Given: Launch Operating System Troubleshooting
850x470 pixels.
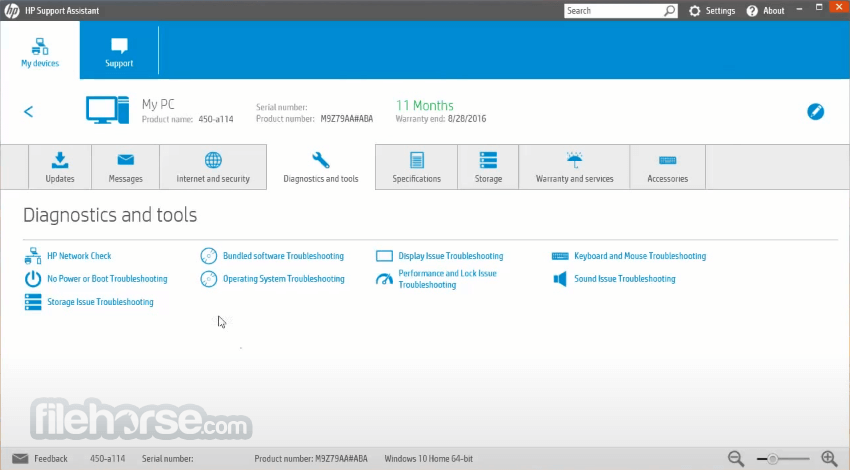Looking at the screenshot, I should tap(284, 279).
